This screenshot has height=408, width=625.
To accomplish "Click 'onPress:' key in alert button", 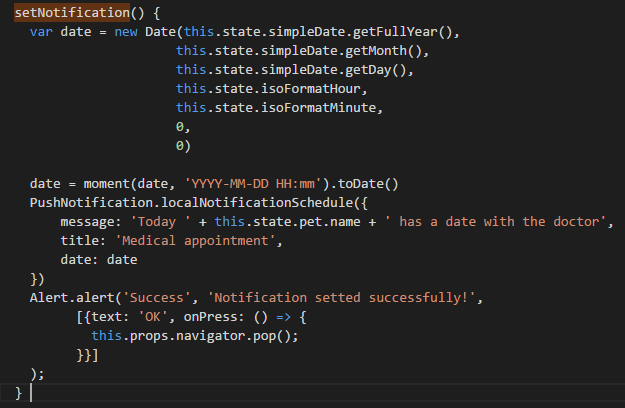I will coord(214,317).
